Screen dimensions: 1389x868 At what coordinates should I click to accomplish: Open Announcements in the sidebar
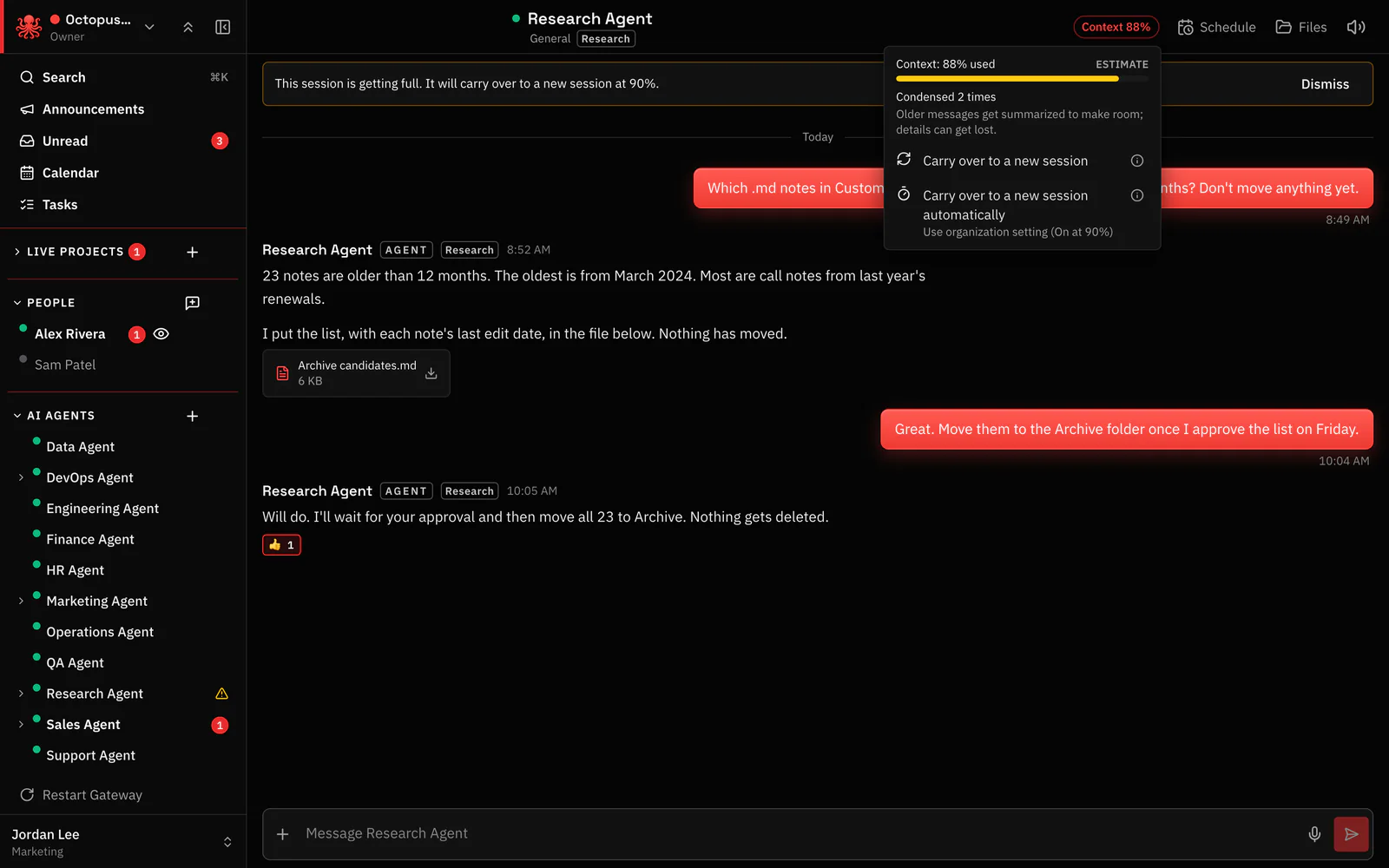coord(123,109)
